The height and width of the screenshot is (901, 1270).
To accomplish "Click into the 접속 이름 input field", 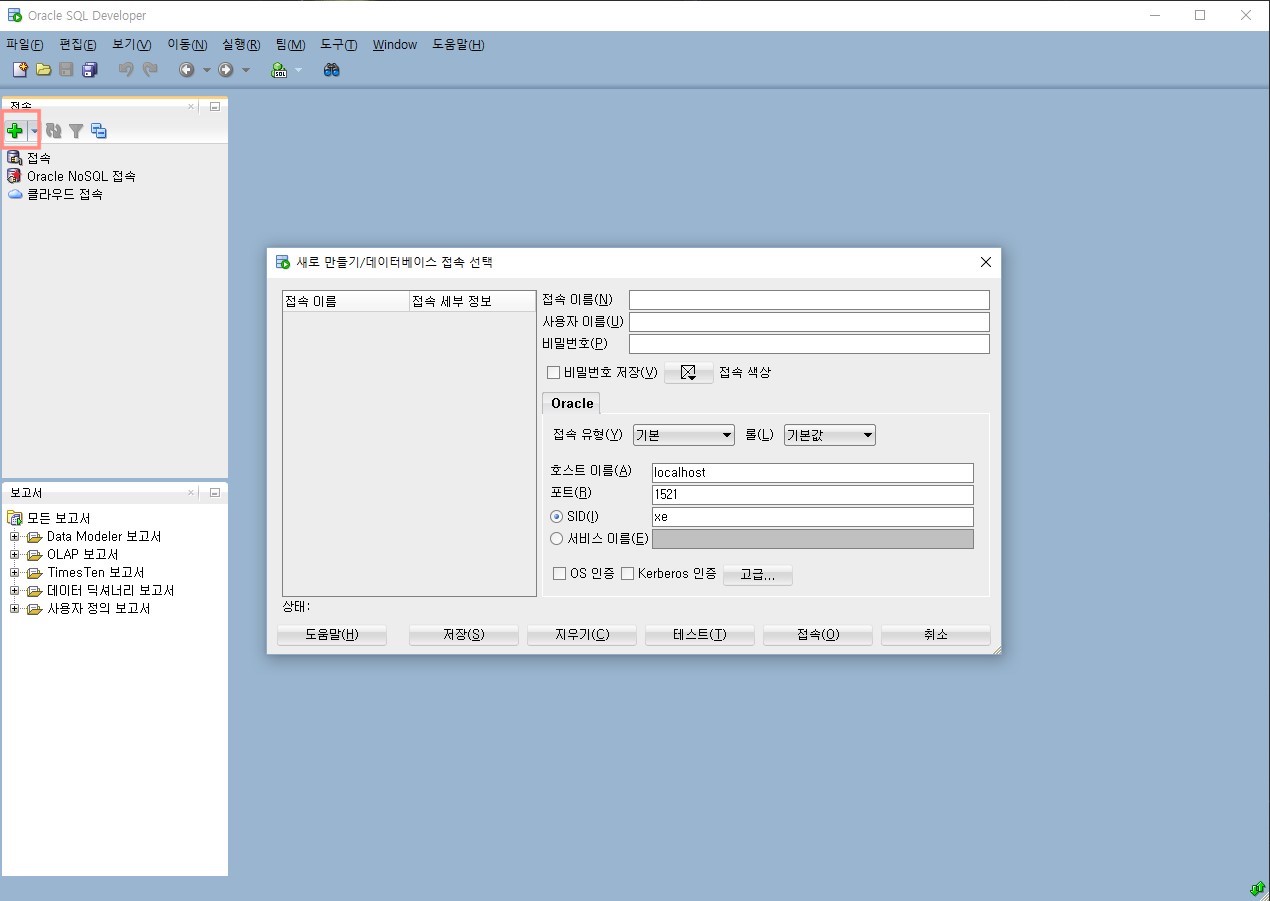I will click(809, 300).
